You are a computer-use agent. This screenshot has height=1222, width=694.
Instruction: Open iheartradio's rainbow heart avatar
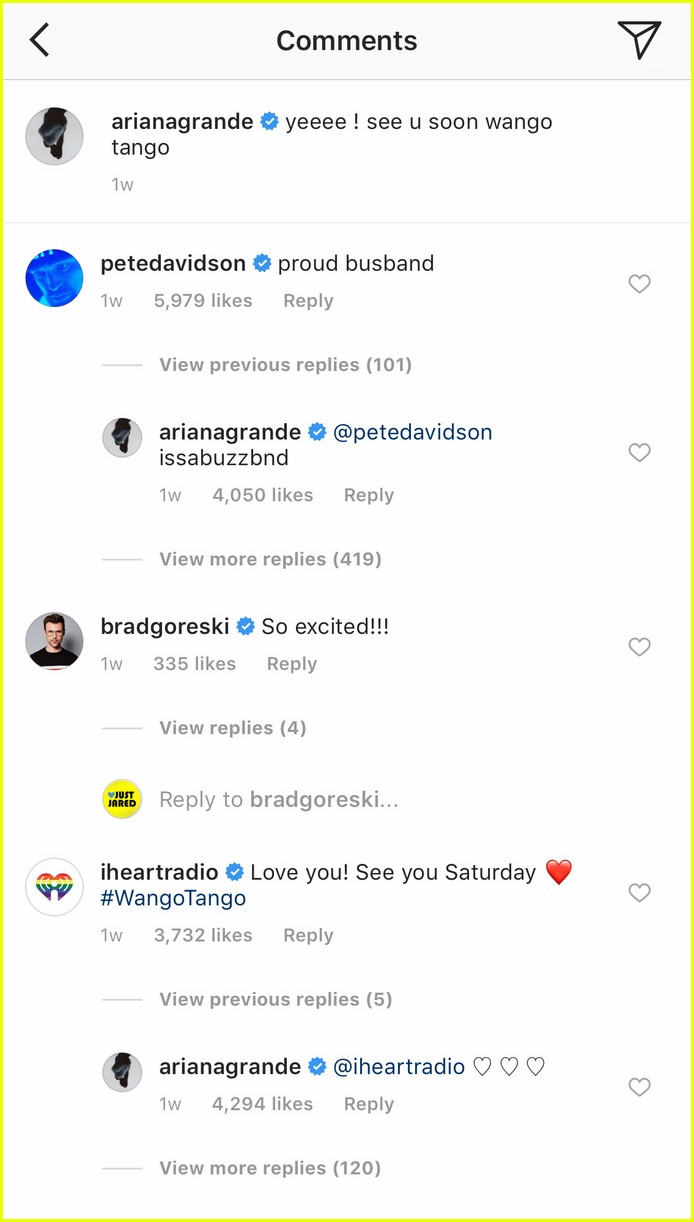point(54,886)
